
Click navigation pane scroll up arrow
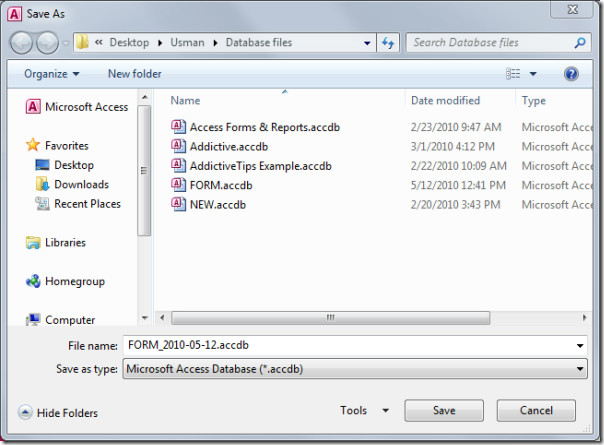pos(144,97)
